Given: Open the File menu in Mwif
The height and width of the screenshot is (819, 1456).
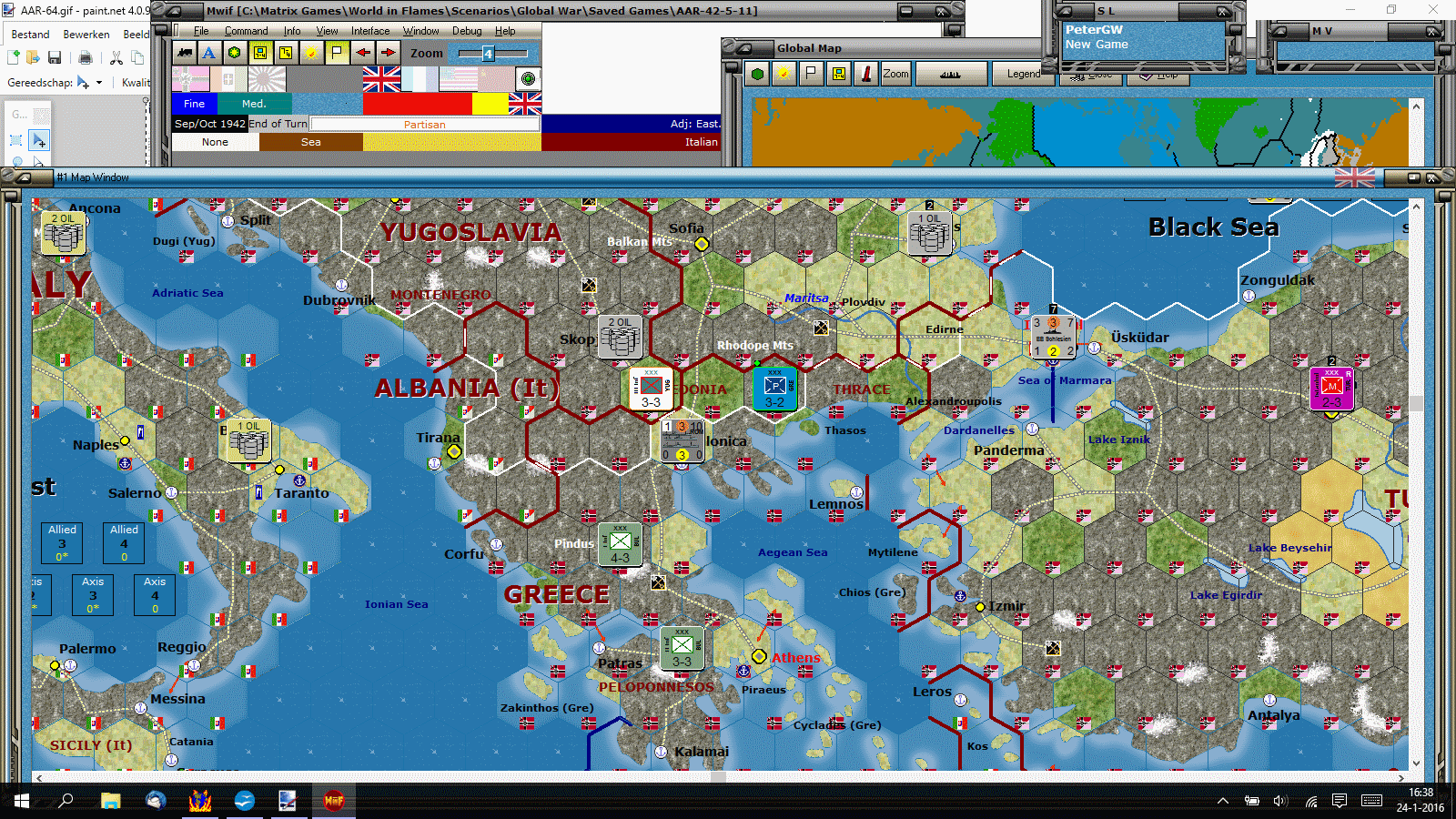Looking at the screenshot, I should pyautogui.click(x=201, y=31).
